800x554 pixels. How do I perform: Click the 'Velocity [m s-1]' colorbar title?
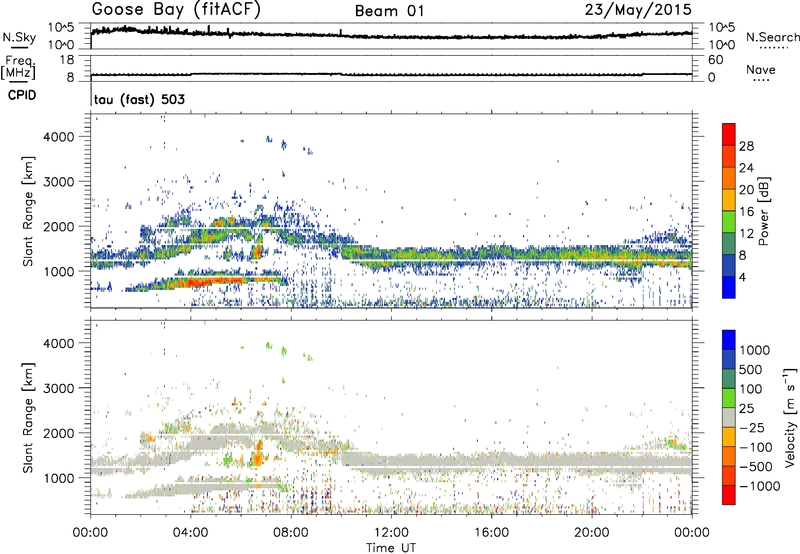coord(790,417)
